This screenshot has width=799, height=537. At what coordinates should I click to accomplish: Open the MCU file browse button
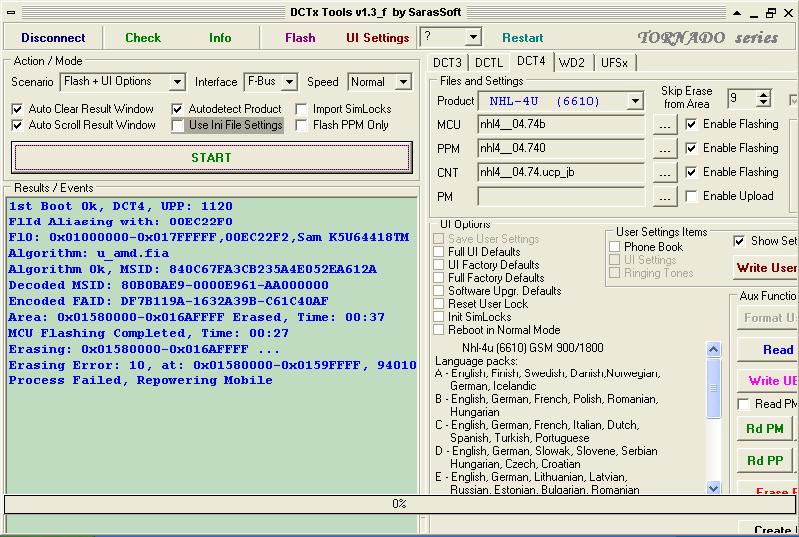[664, 125]
